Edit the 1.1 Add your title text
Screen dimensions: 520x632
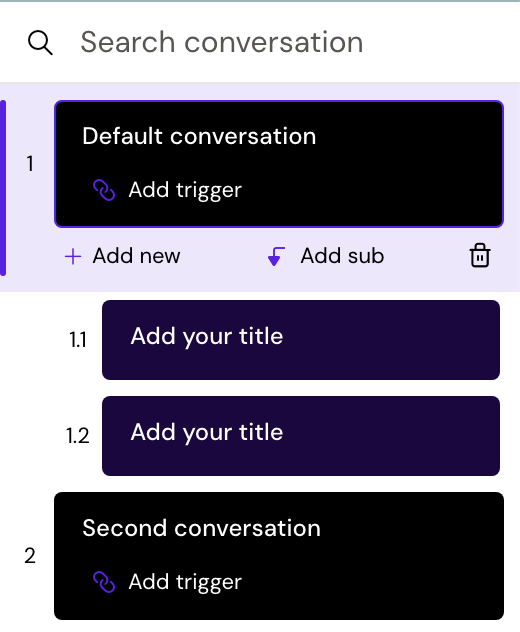pyautogui.click(x=207, y=336)
